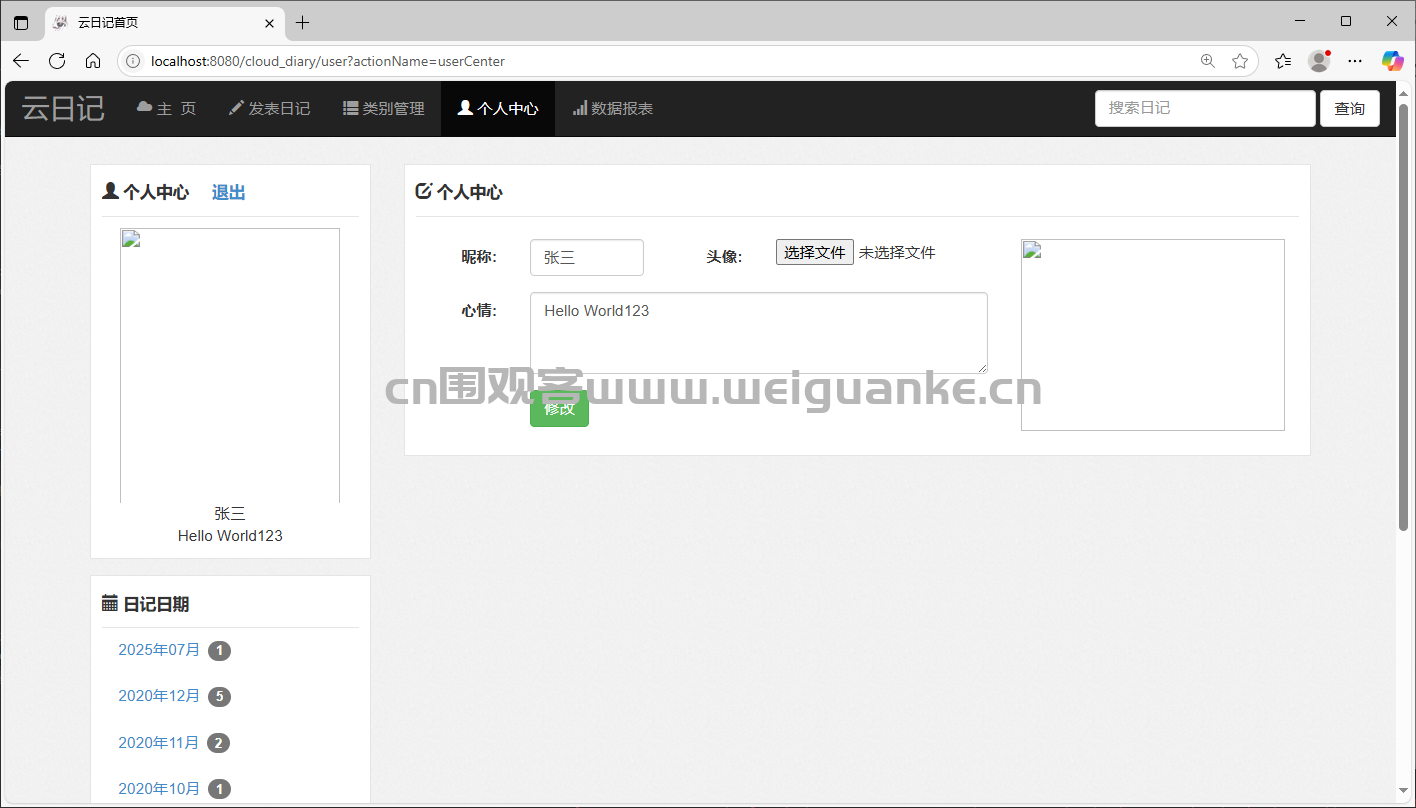
Task: Click 张三 name under sidebar avatar
Action: (x=230, y=513)
